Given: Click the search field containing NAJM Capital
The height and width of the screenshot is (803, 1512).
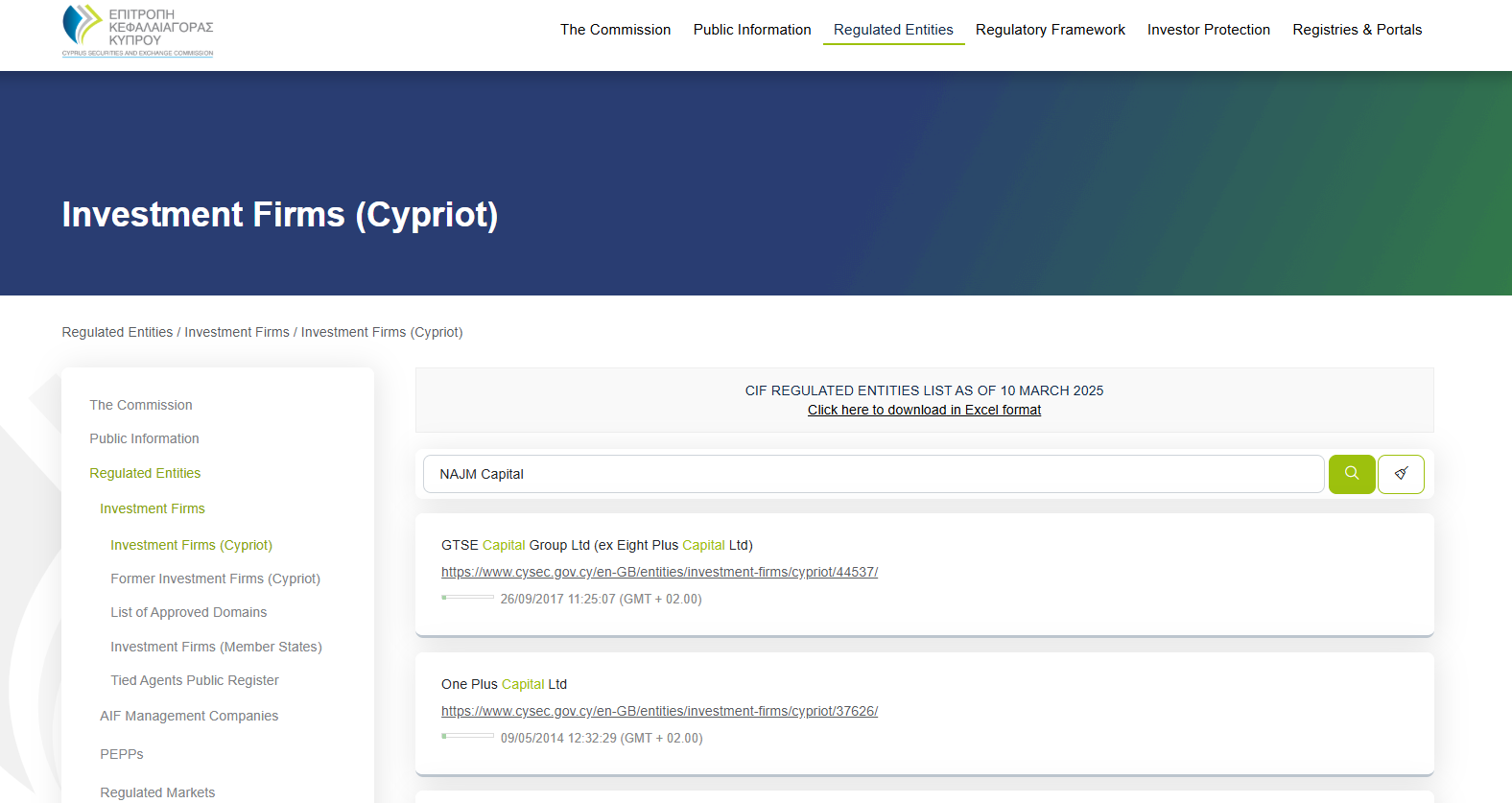Looking at the screenshot, I should click(873, 474).
